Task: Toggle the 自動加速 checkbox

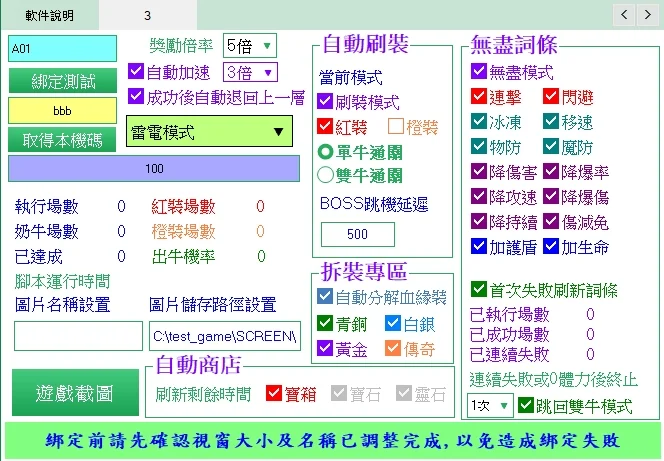Action: (x=138, y=72)
